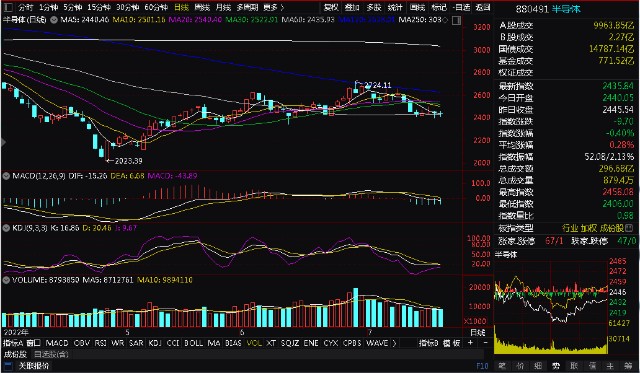The image size is (640, 373).
Task: Select the OBV indicator tab
Action: pos(82,343)
